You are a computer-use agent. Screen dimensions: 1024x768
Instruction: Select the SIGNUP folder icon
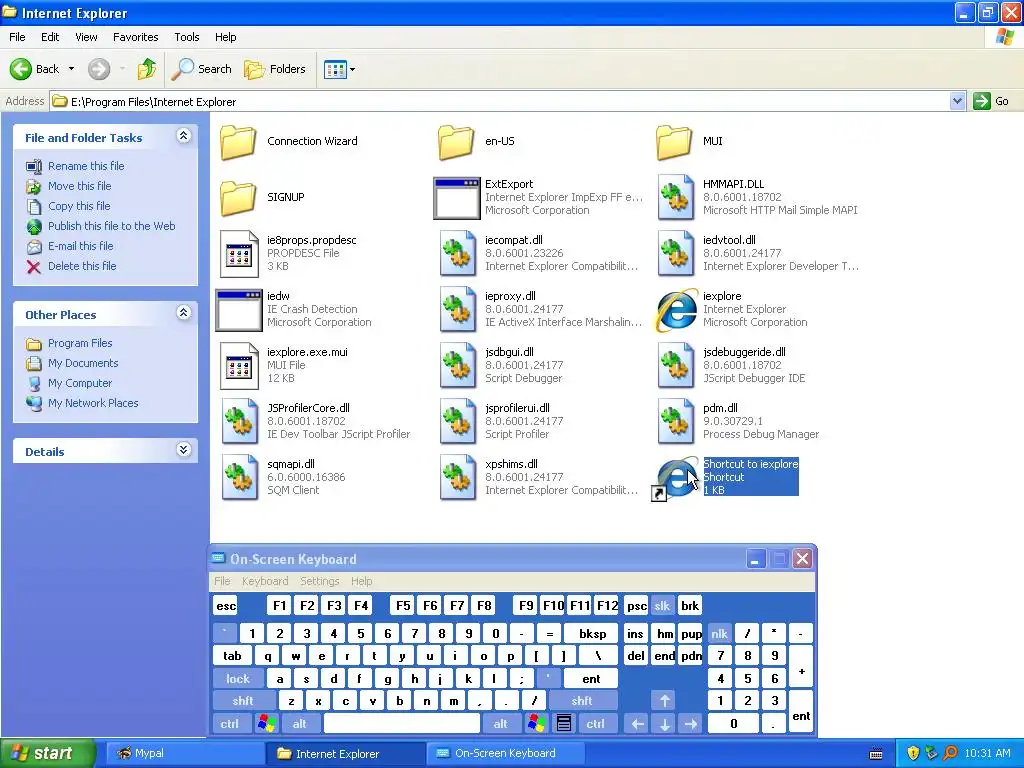click(x=238, y=197)
